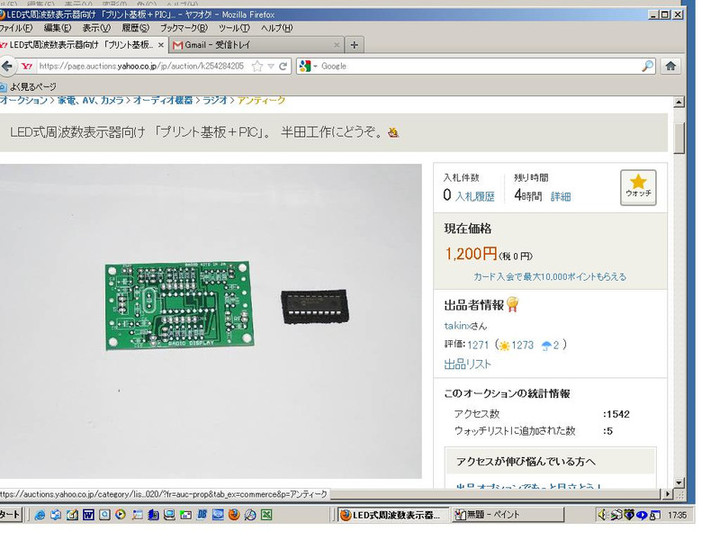The width and height of the screenshot is (720, 540).
Task: Click the Home icon in toolbar
Action: (671, 66)
